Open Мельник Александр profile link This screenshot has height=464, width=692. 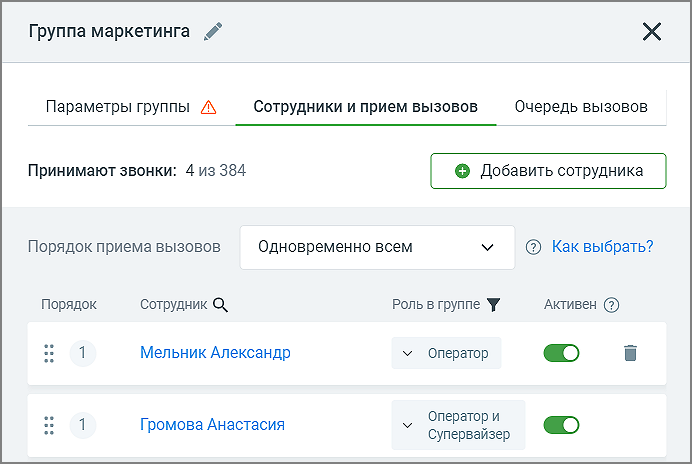tap(215, 353)
